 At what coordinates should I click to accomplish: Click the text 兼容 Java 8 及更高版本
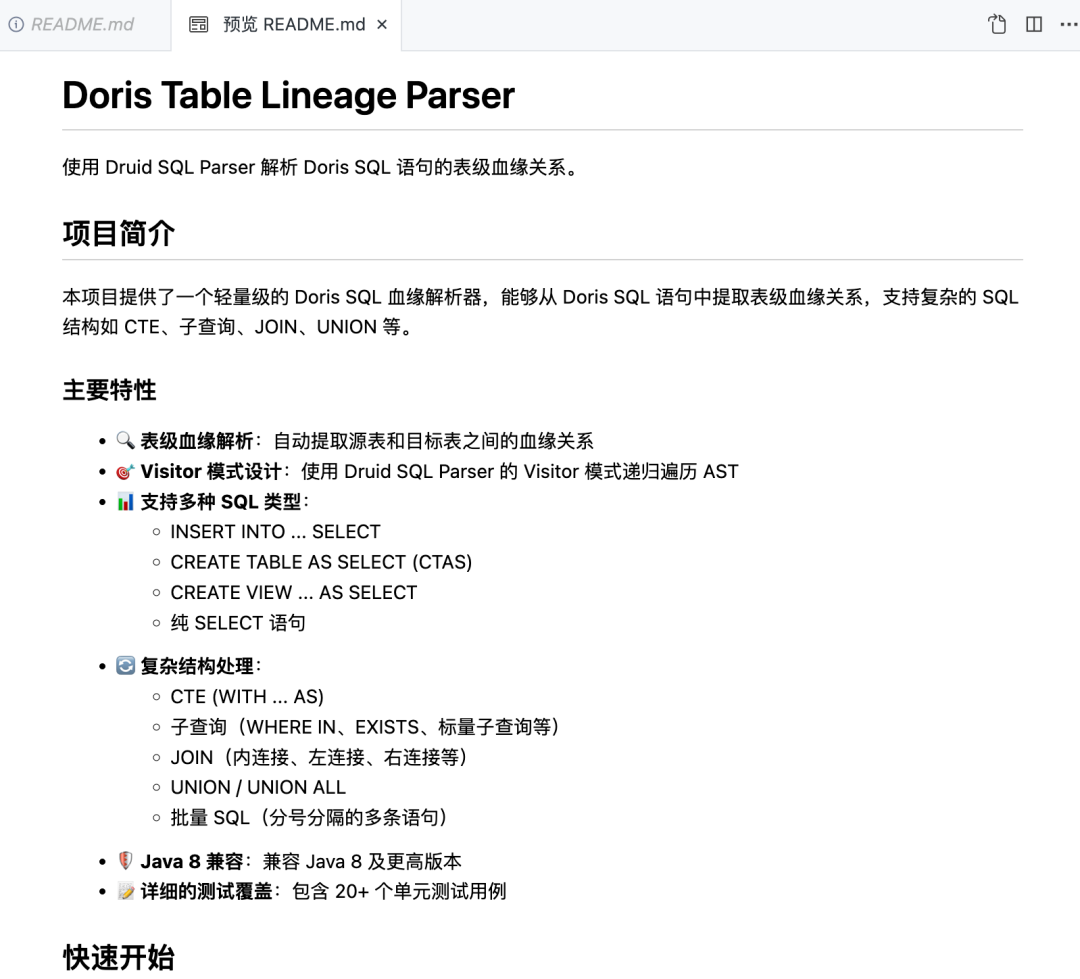click(362, 861)
